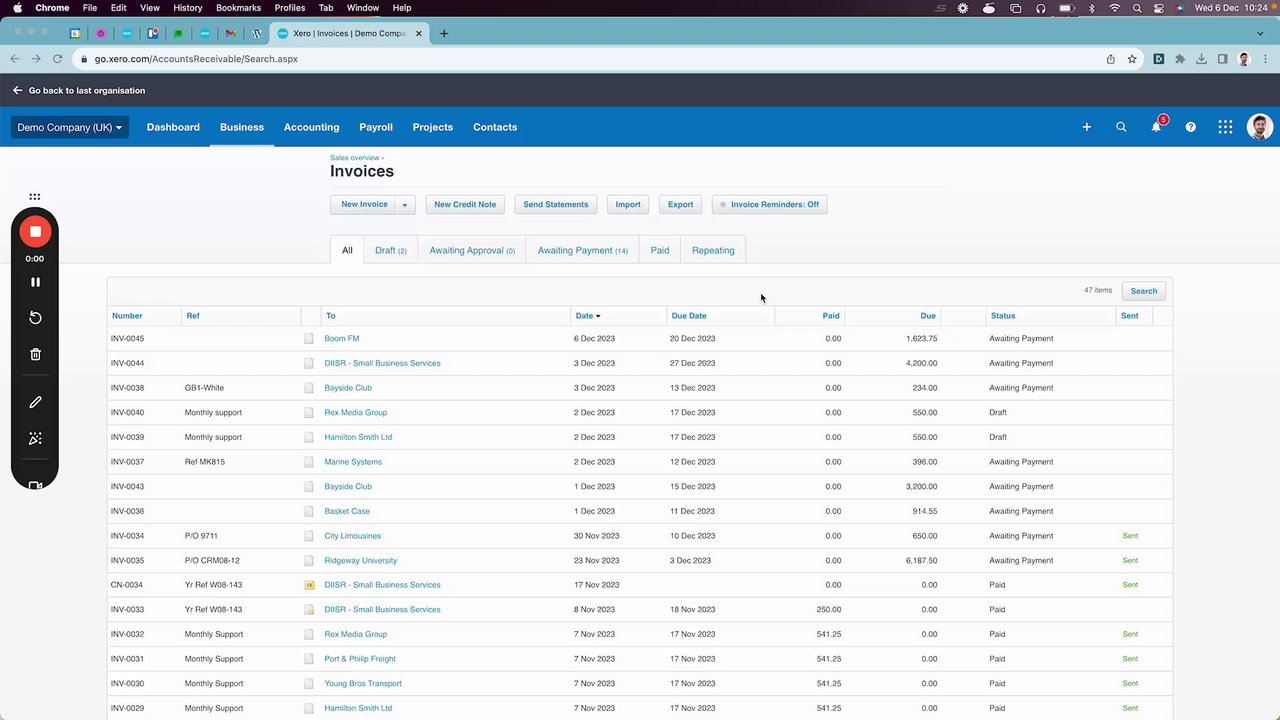The image size is (1280, 720).
Task: Select the All invoices tab
Action: coord(347,250)
